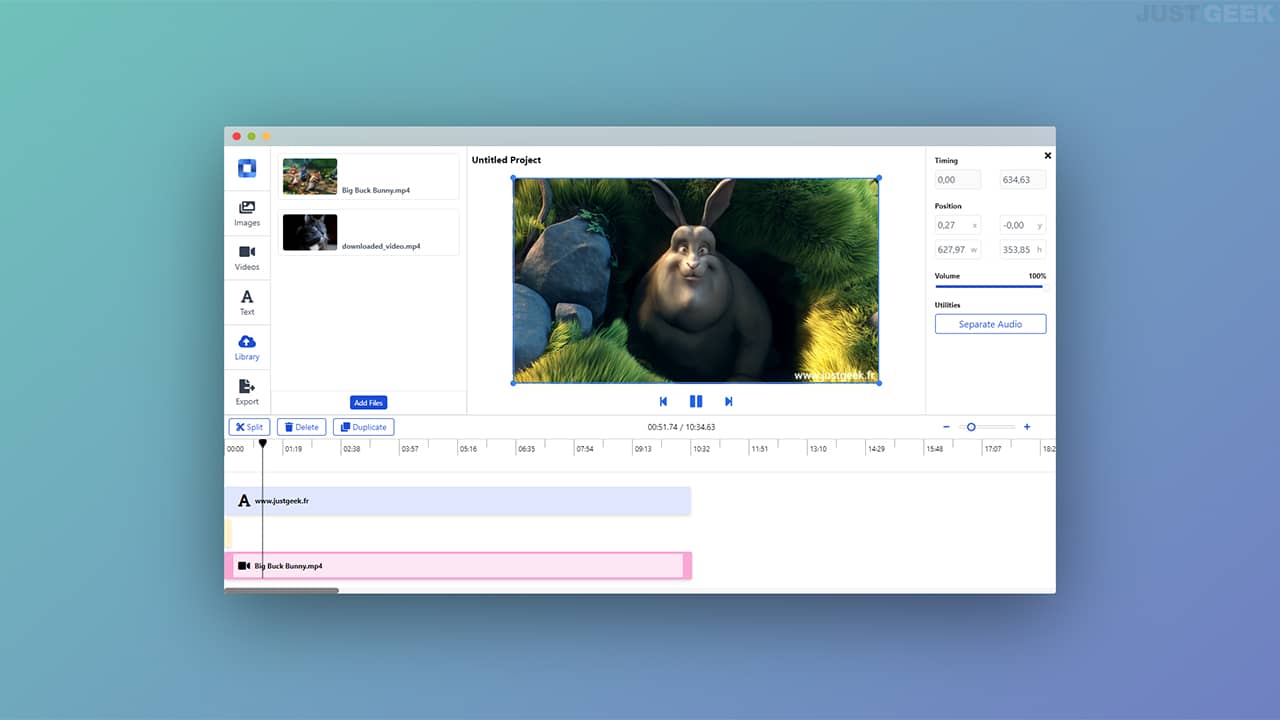
Task: Click the small yellow clip on middle track
Action: coord(228,533)
